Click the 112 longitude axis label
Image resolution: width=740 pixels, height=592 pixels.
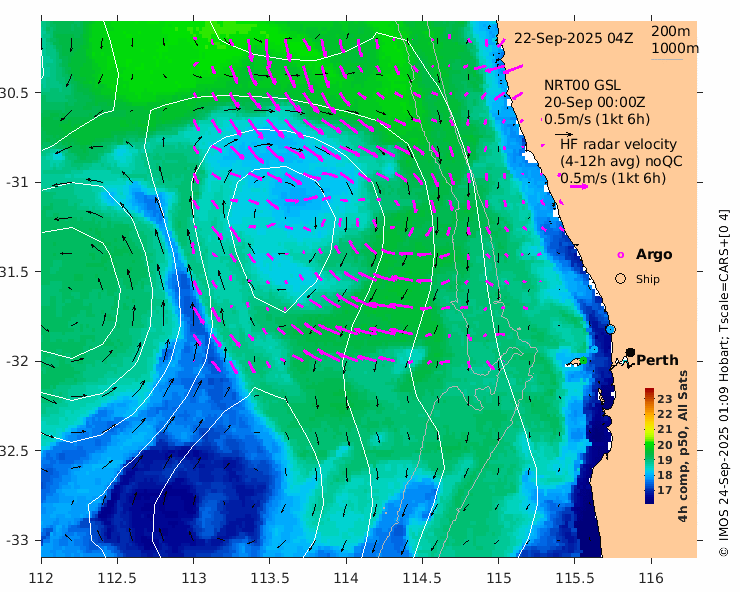(41, 578)
